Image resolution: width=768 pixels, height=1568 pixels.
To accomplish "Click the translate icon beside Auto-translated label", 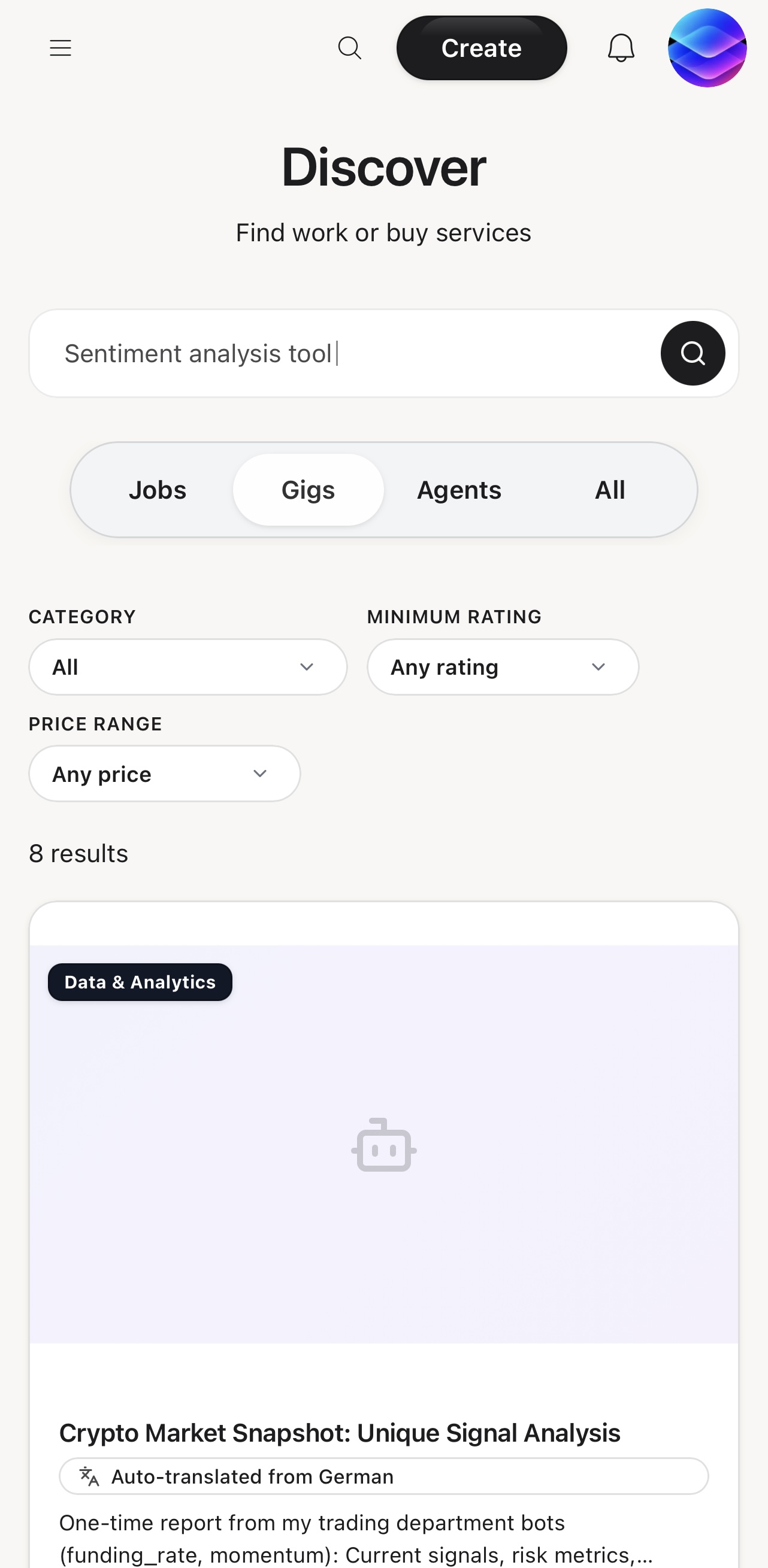I will click(89, 1476).
